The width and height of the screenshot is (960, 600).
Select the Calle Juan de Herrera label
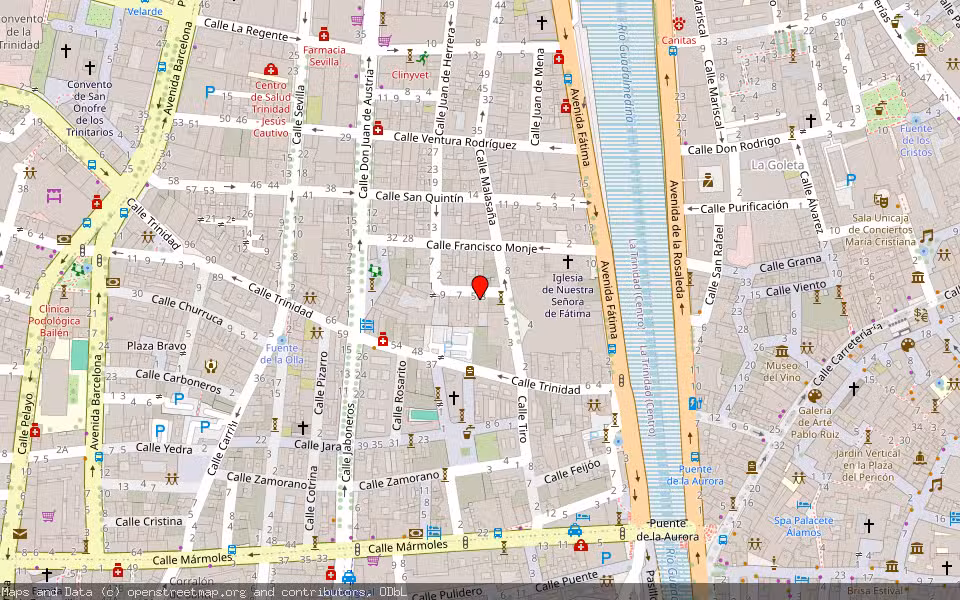tap(444, 83)
